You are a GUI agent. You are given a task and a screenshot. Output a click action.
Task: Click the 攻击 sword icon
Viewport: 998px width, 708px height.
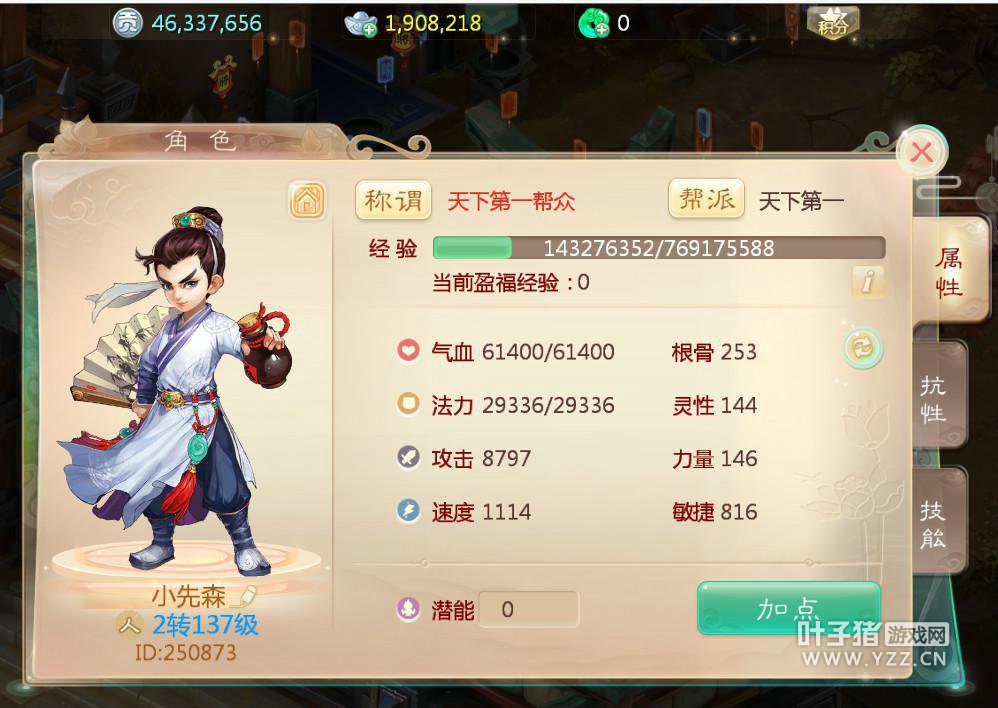point(408,457)
